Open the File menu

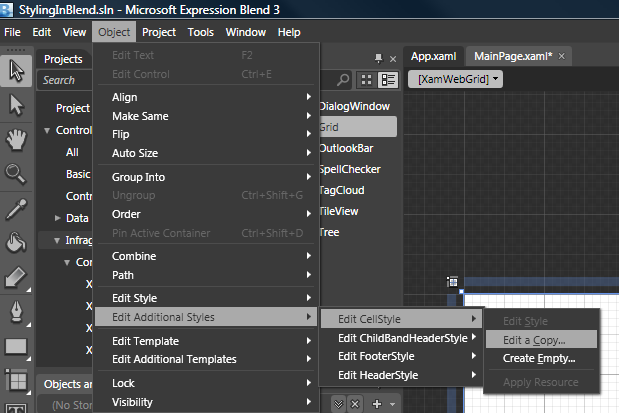pyautogui.click(x=12, y=32)
